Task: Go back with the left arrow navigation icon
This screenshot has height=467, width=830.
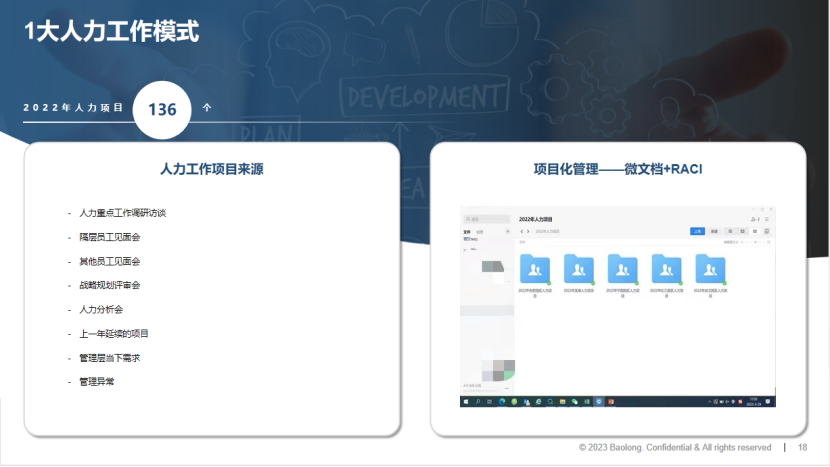Action: pos(521,231)
